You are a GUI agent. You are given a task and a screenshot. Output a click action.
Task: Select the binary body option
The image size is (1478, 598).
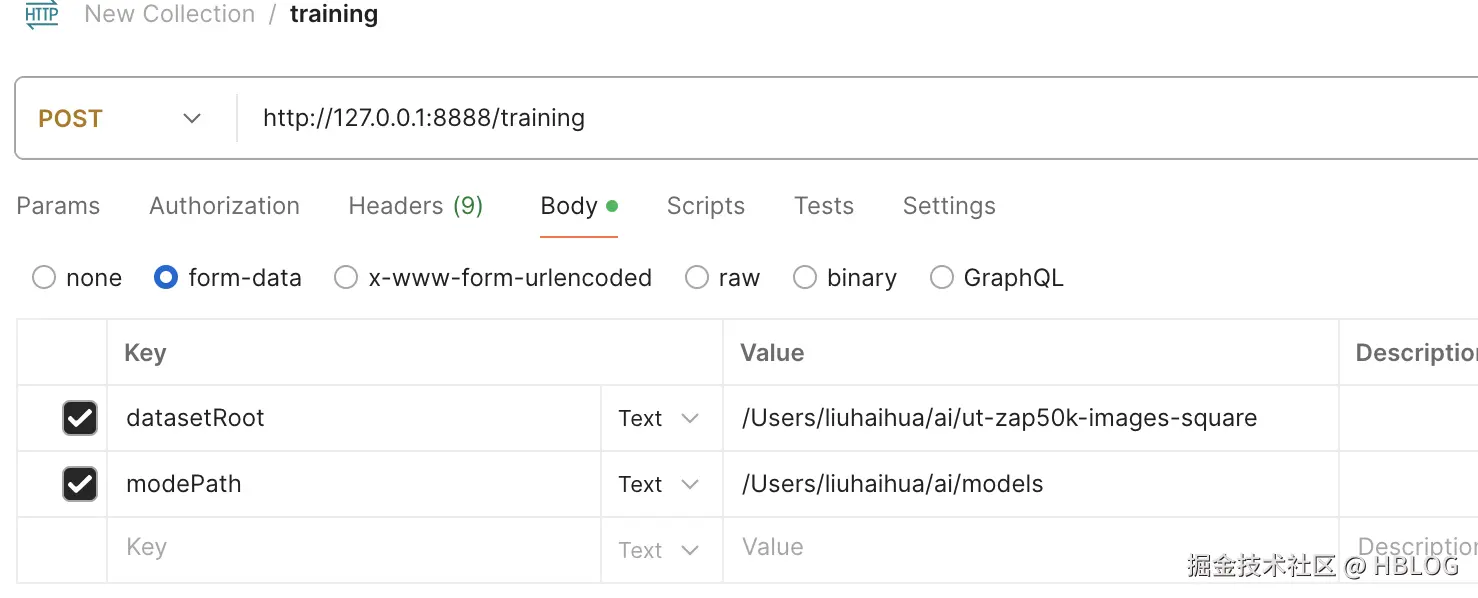[x=805, y=278]
